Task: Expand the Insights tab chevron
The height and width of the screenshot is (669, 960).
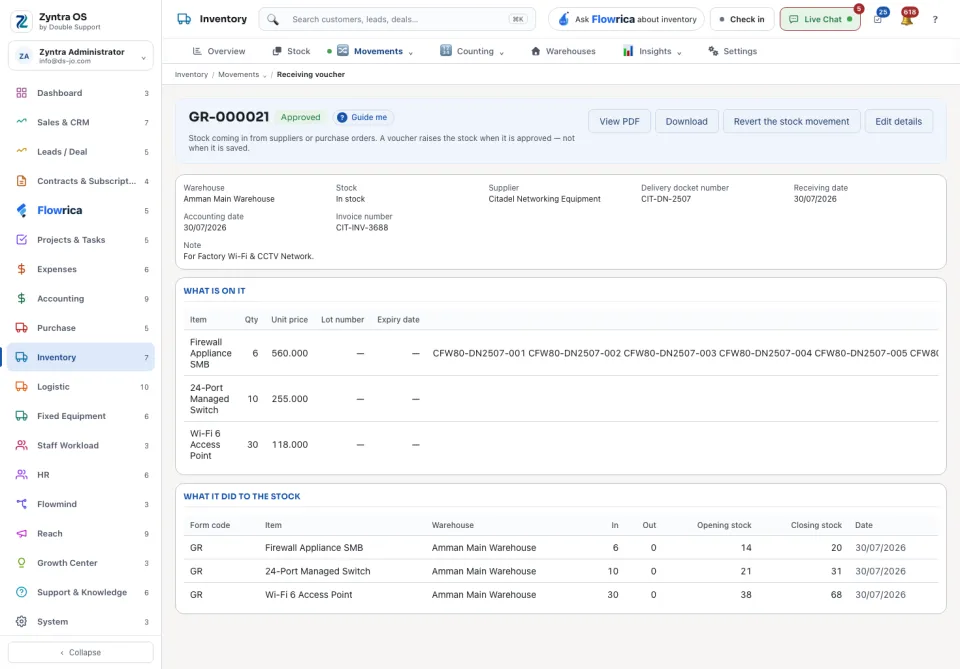Action: (679, 53)
